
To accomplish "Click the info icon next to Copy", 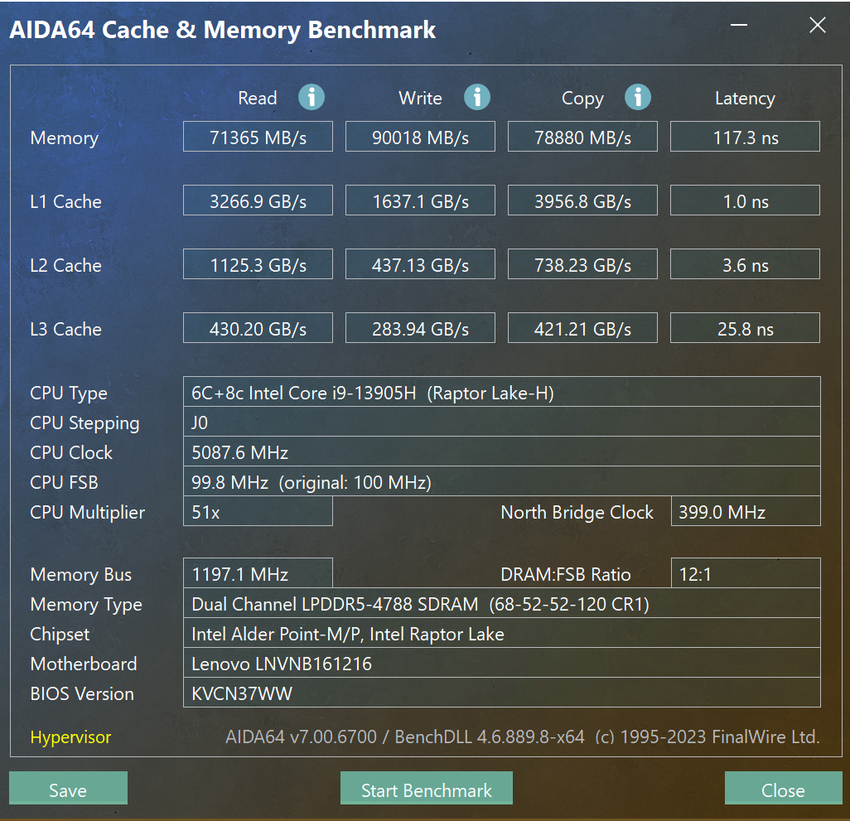I will coord(637,97).
